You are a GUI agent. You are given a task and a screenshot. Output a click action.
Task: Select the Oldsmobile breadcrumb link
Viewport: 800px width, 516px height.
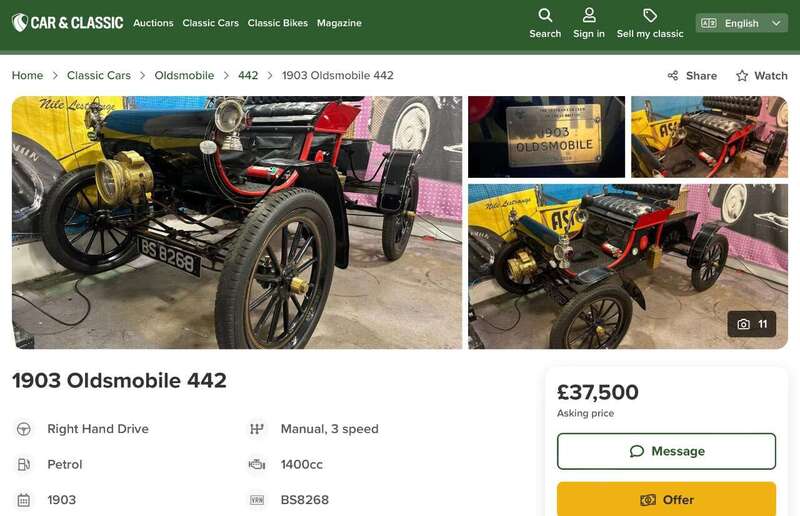[x=184, y=76]
